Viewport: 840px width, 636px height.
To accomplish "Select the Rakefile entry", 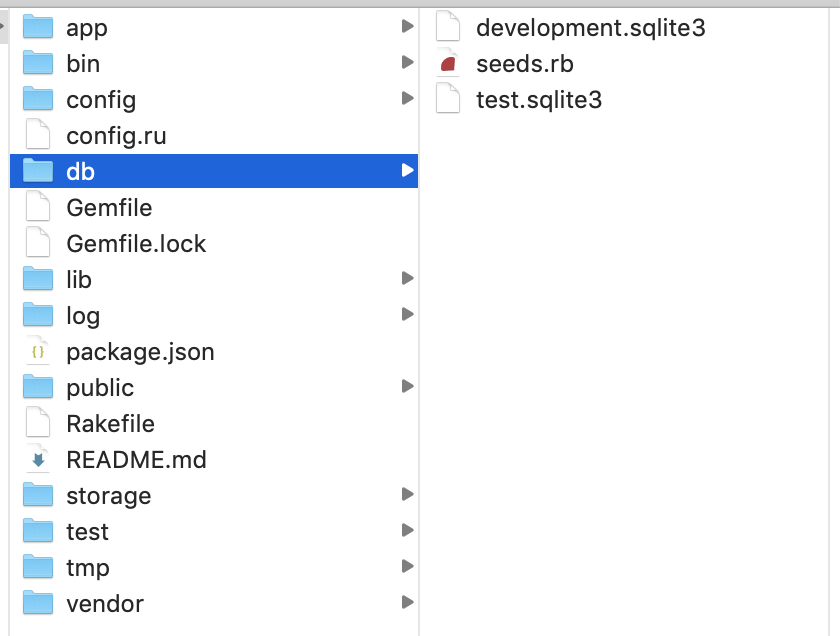I will [110, 424].
